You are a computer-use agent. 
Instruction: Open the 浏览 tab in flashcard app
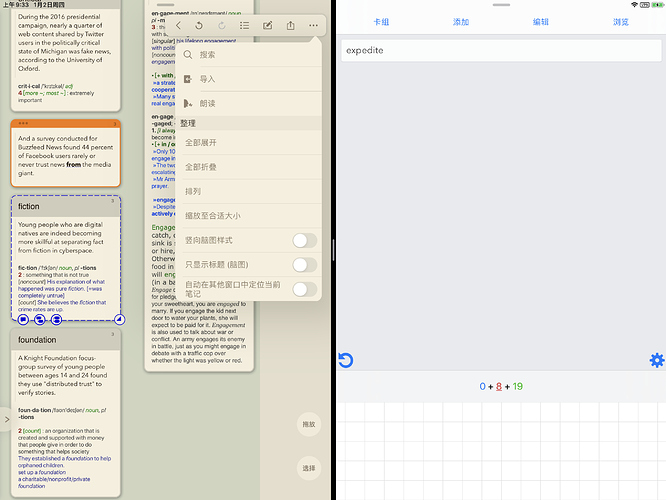(x=621, y=22)
